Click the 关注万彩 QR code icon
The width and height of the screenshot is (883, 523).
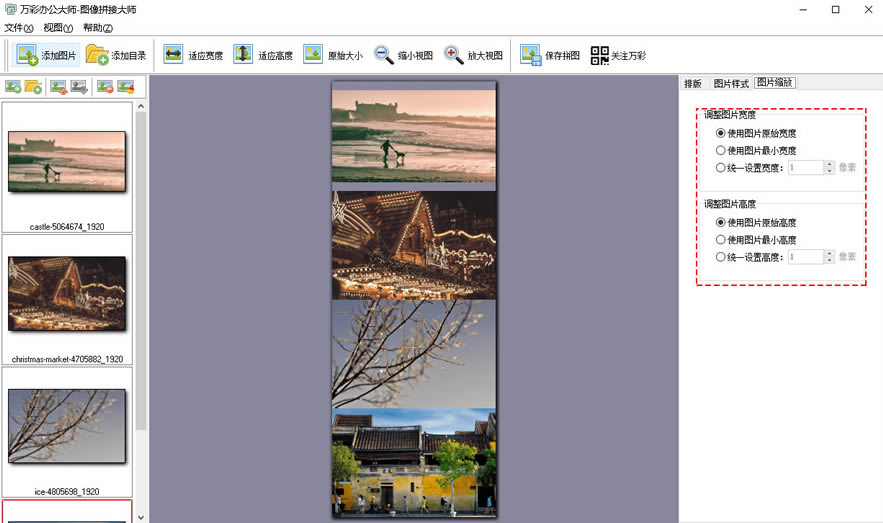click(599, 55)
